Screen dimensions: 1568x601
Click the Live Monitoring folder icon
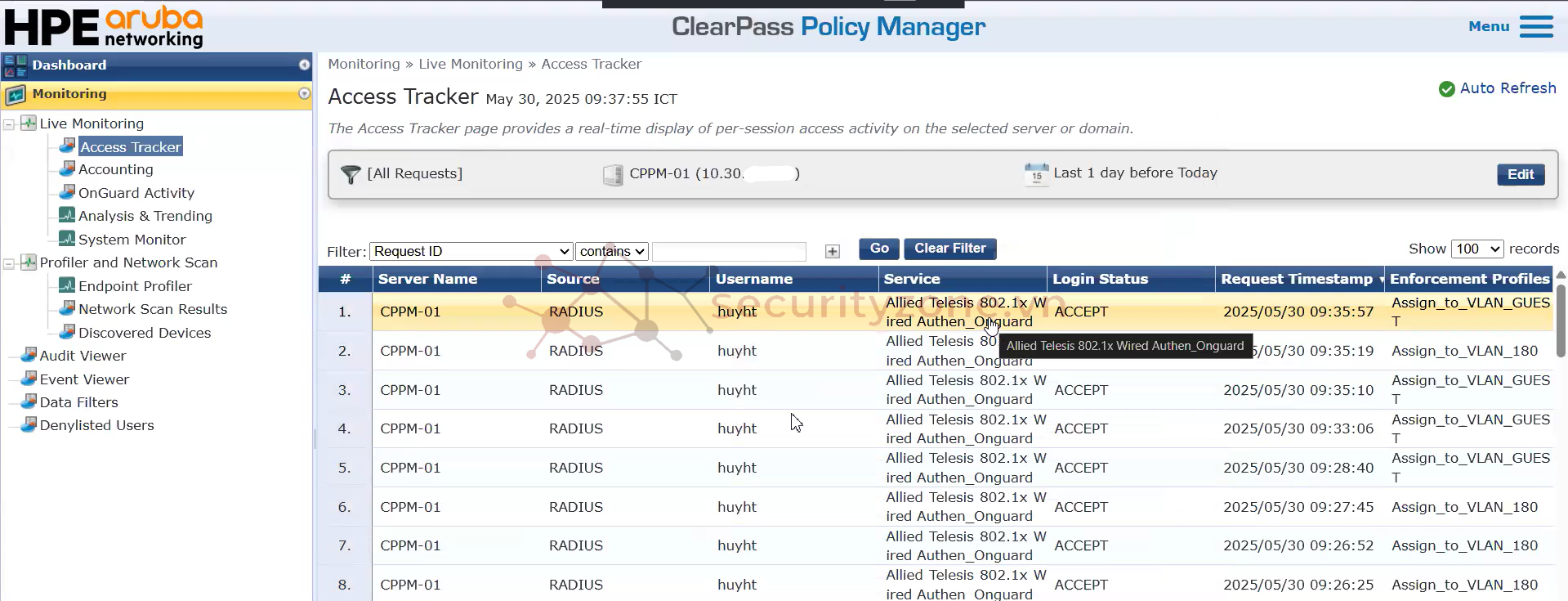point(29,123)
